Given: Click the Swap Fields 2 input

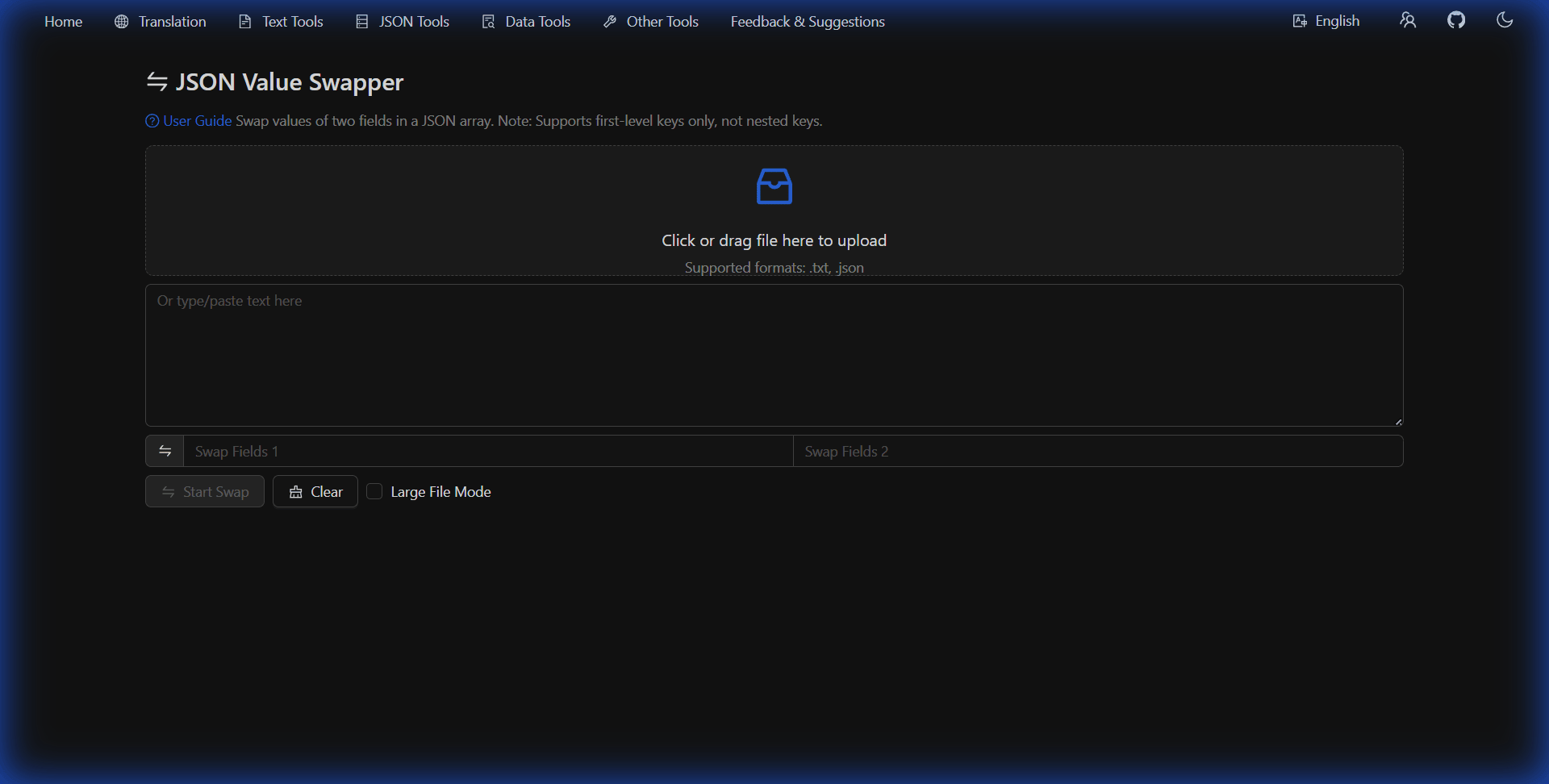Looking at the screenshot, I should pos(1097,451).
